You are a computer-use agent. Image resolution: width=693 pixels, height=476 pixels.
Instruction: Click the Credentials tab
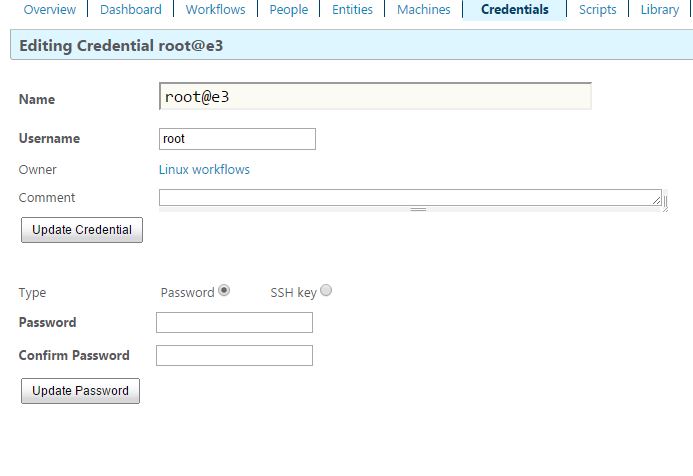tap(514, 9)
